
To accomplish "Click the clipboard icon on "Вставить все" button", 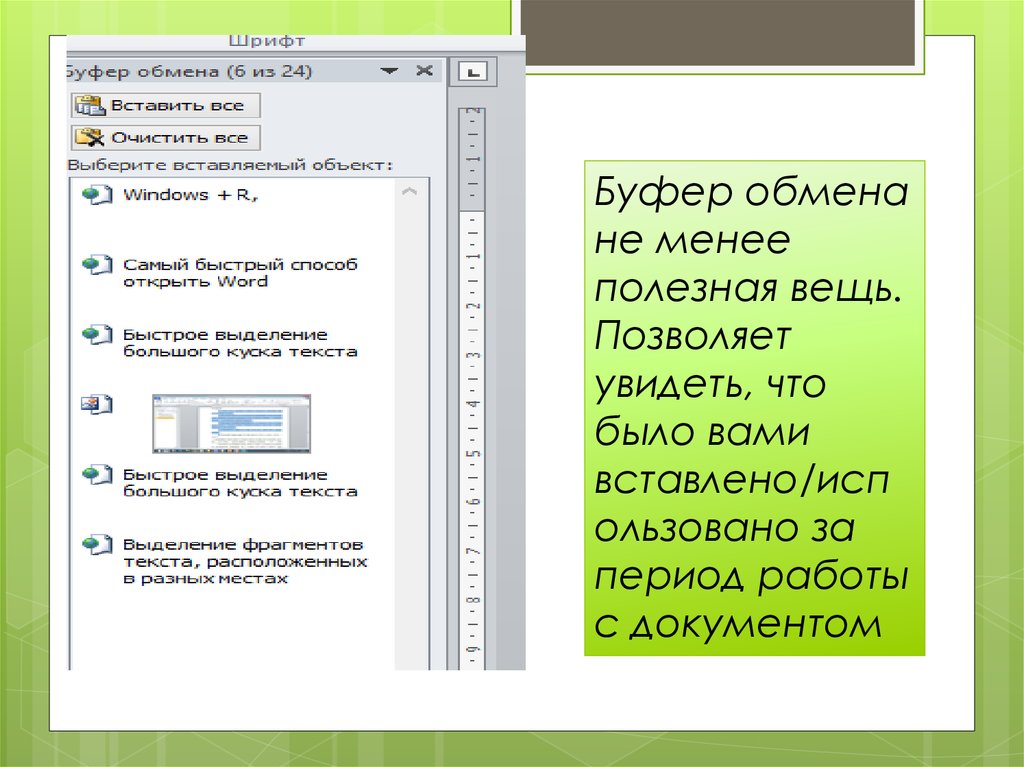I will 90,106.
